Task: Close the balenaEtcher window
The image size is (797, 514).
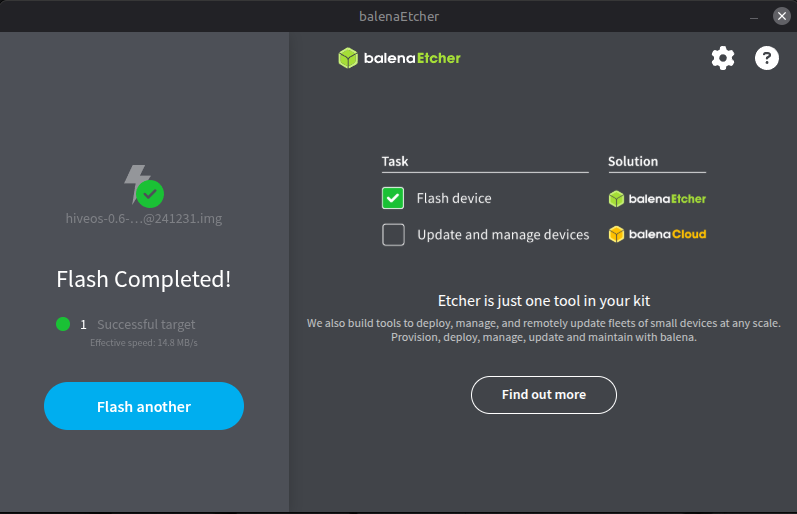Action: point(781,16)
